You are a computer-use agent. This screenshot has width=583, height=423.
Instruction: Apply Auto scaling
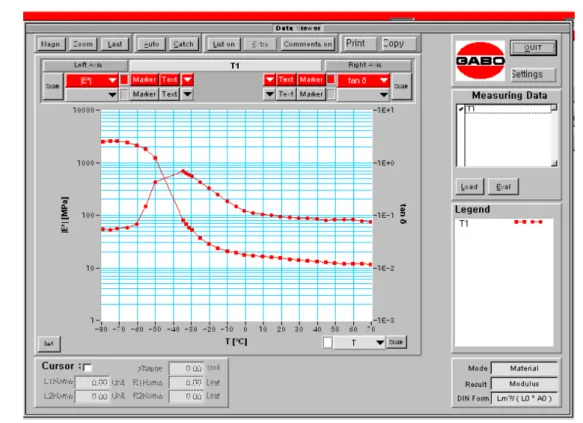tap(151, 44)
